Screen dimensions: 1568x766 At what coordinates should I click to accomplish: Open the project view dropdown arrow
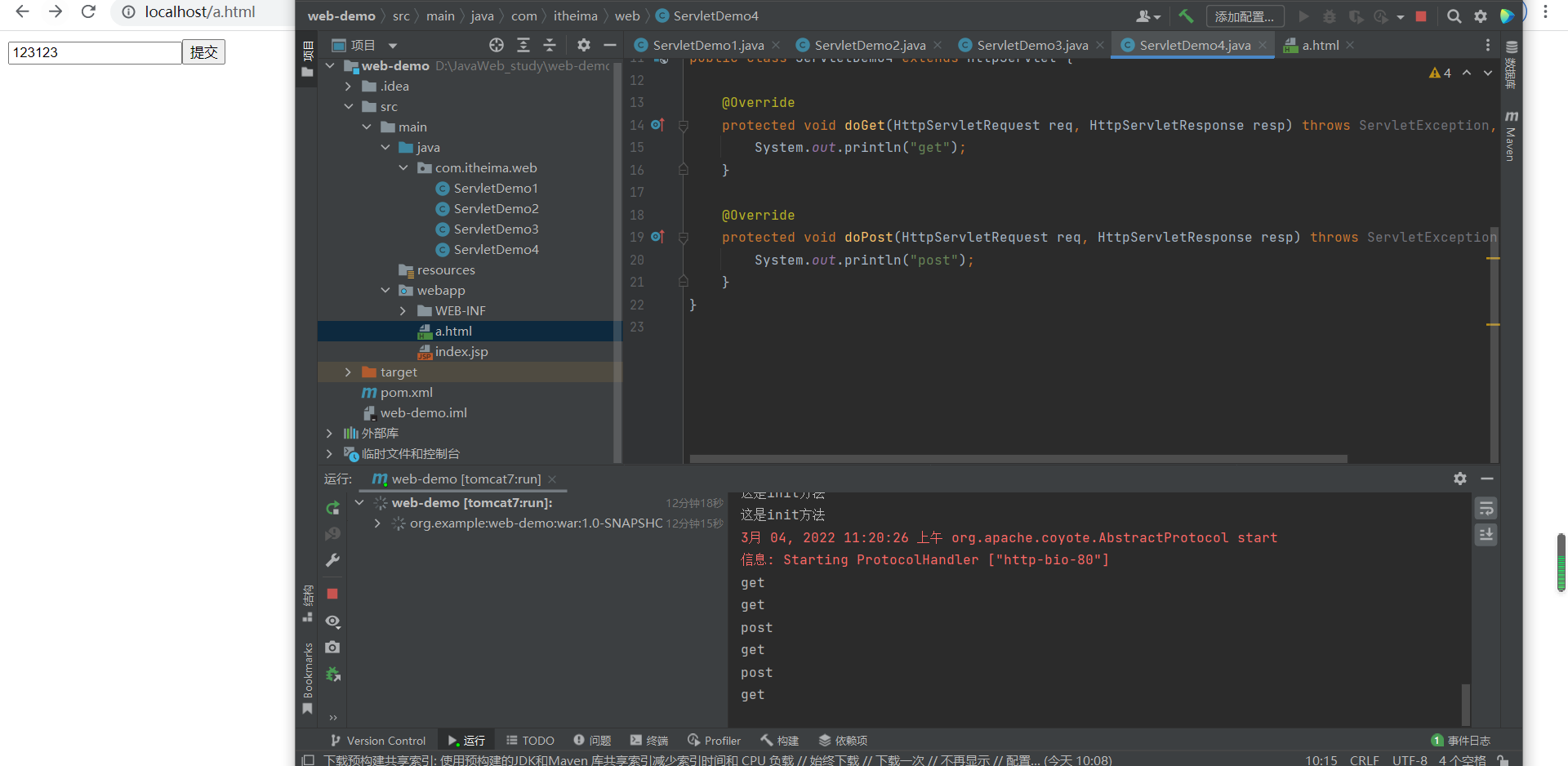coord(393,46)
